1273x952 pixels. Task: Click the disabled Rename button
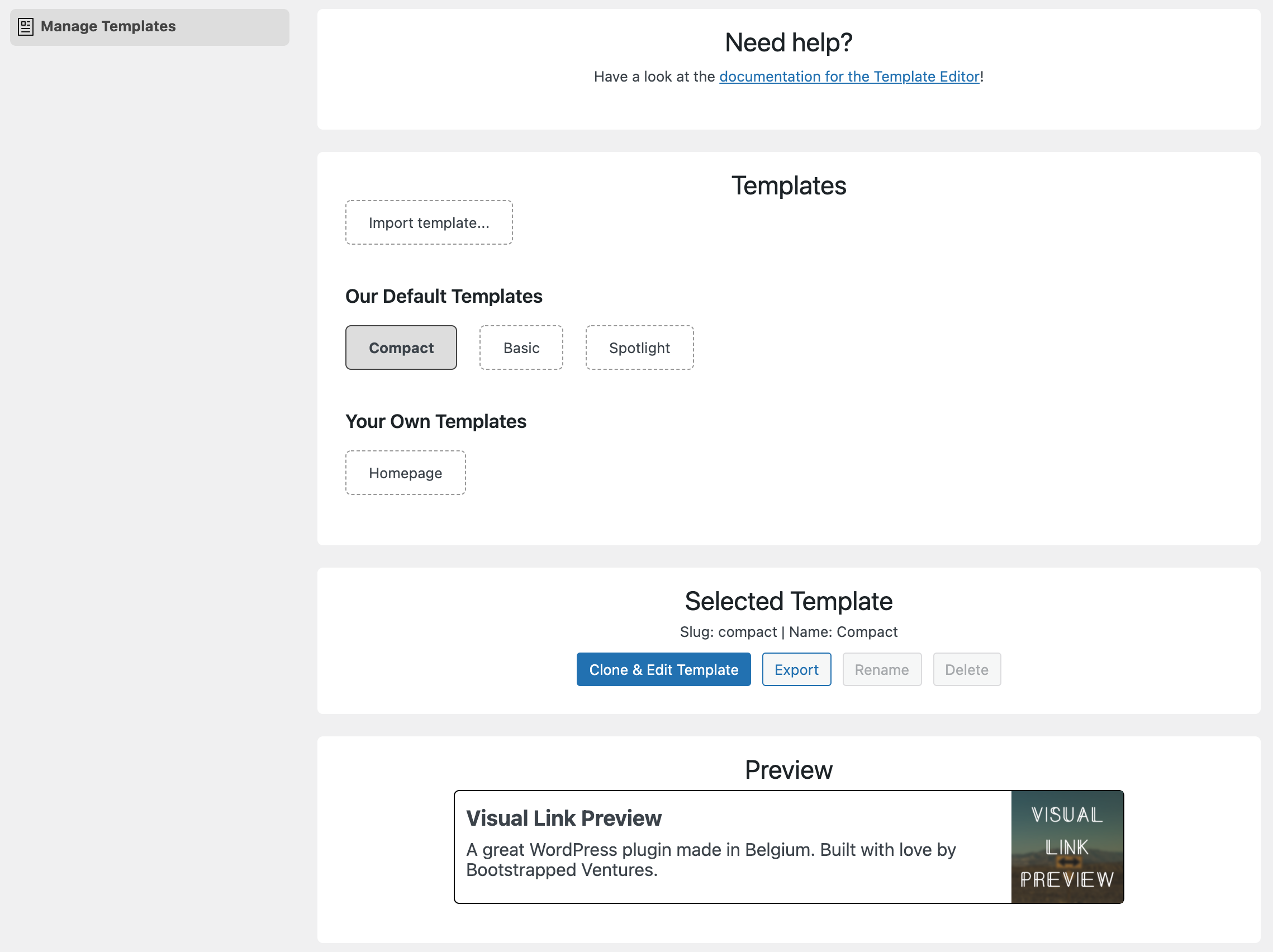[x=882, y=669]
